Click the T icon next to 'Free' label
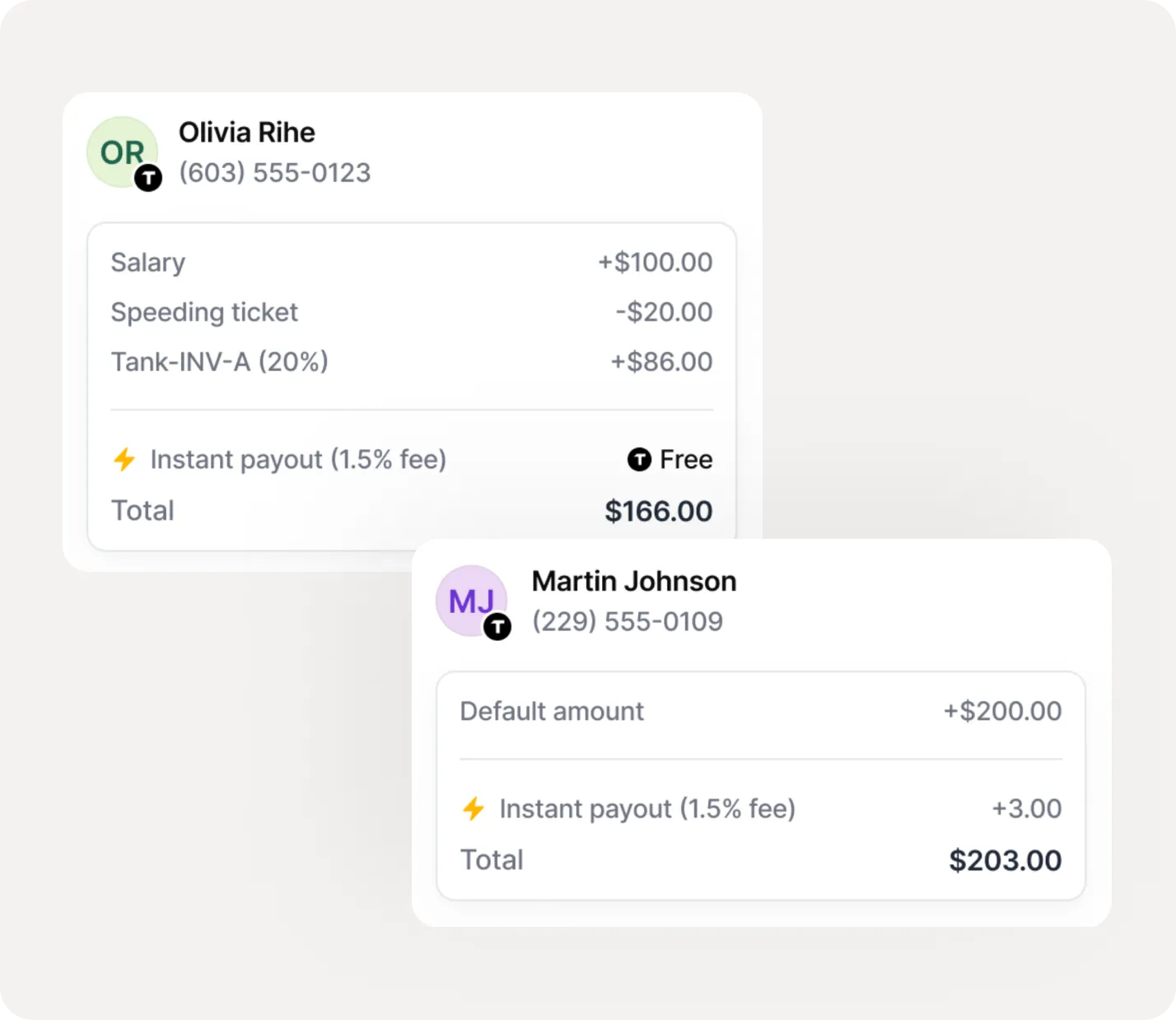This screenshot has width=1176, height=1020. [639, 460]
